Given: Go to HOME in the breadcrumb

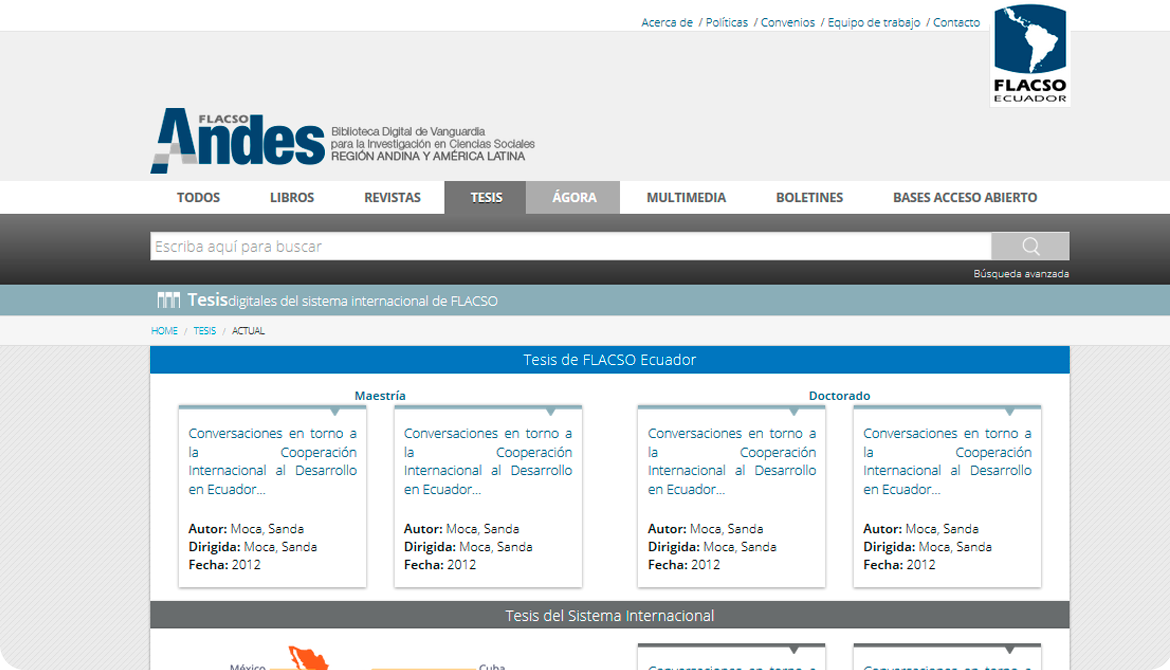Looking at the screenshot, I should (x=164, y=331).
